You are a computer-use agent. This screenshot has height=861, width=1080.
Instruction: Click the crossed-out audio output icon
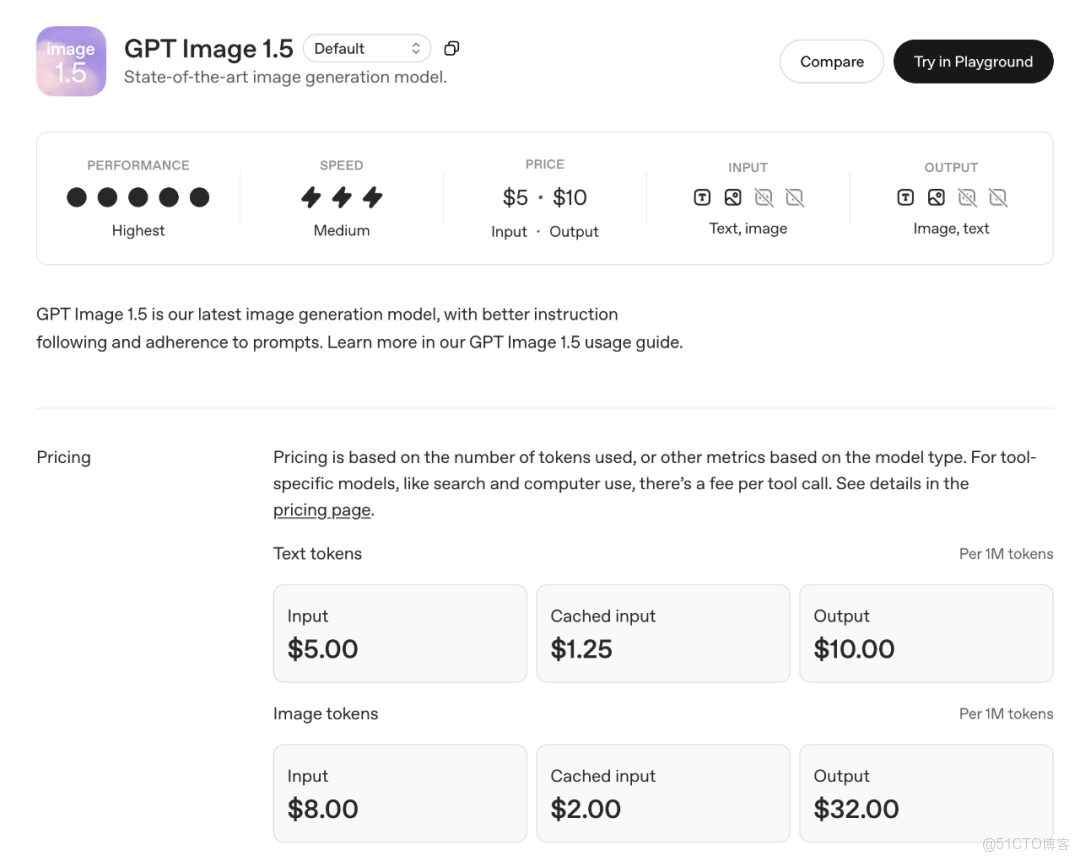point(967,197)
